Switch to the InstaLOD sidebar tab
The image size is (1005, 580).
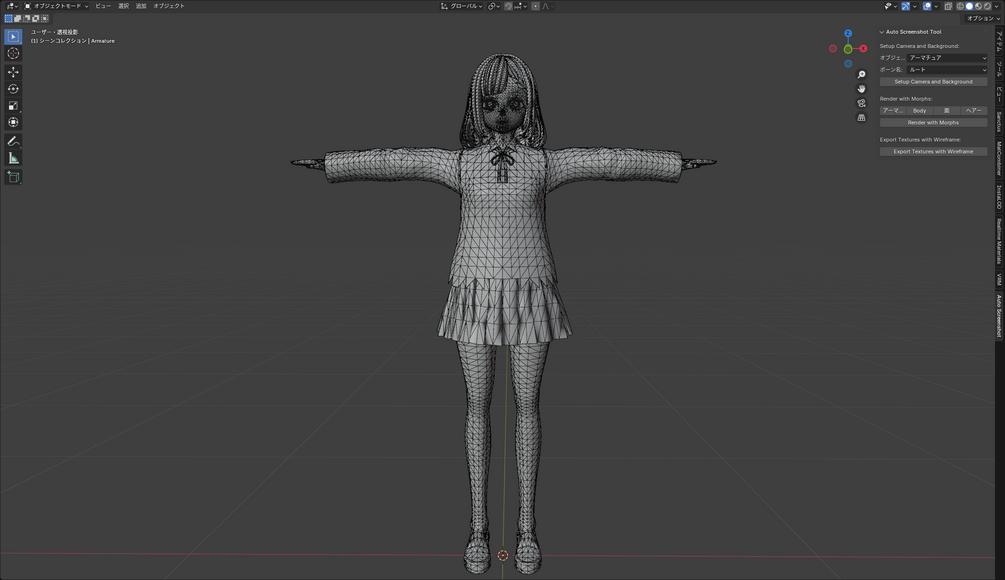(x=999, y=197)
